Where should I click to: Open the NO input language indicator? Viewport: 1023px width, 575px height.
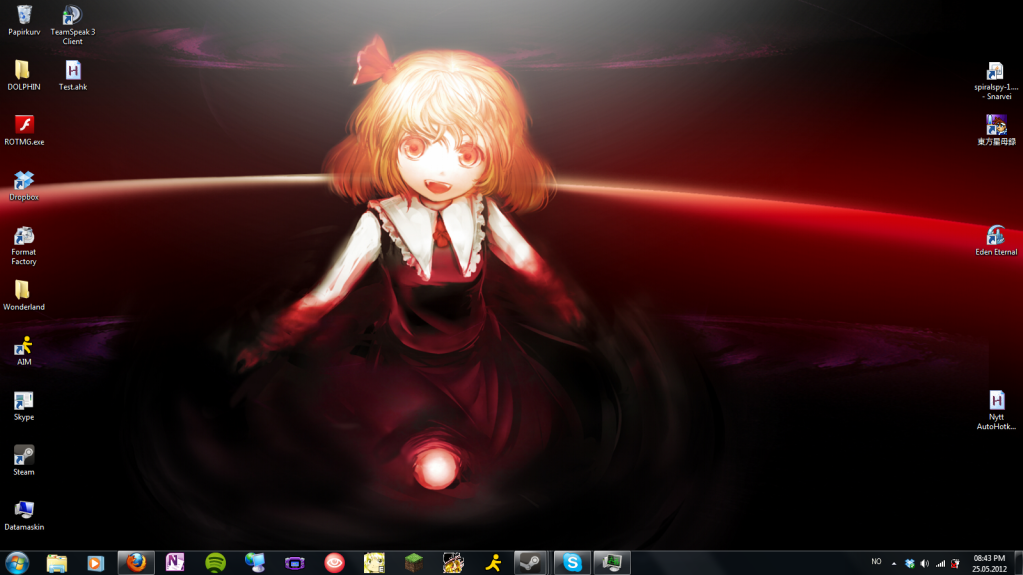pos(876,562)
